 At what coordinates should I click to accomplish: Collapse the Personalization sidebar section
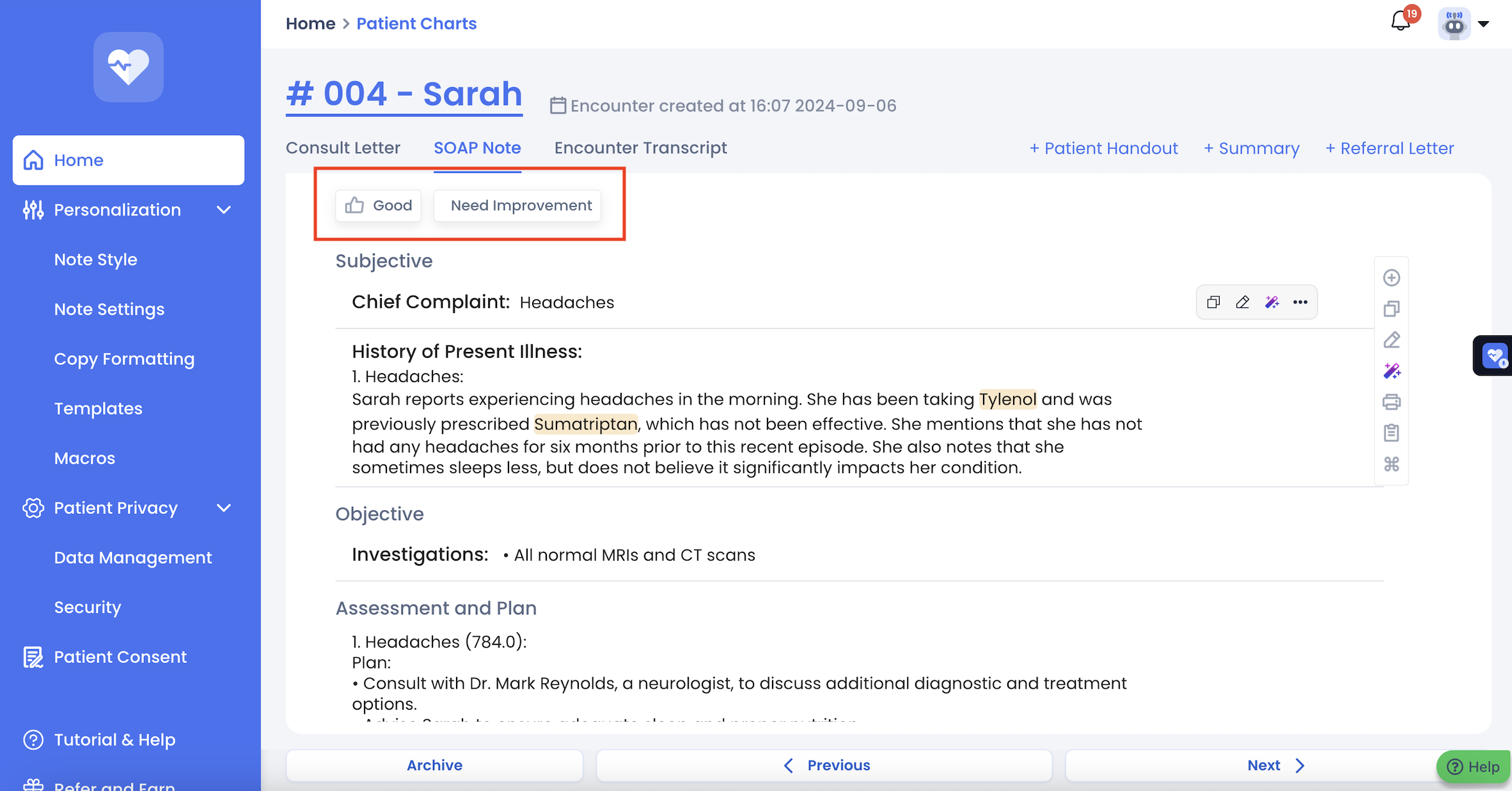(x=223, y=210)
